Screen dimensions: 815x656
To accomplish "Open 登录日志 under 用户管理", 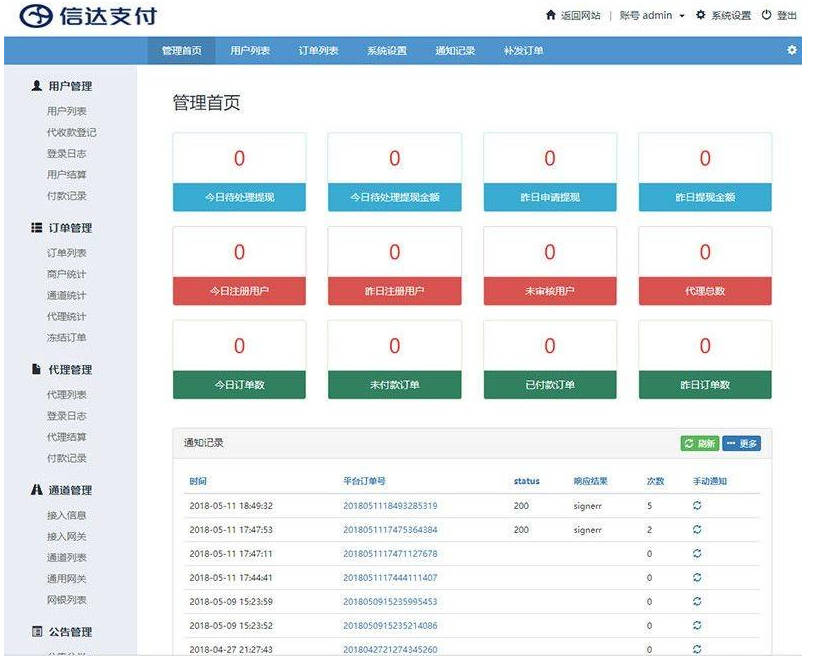I will [67, 153].
